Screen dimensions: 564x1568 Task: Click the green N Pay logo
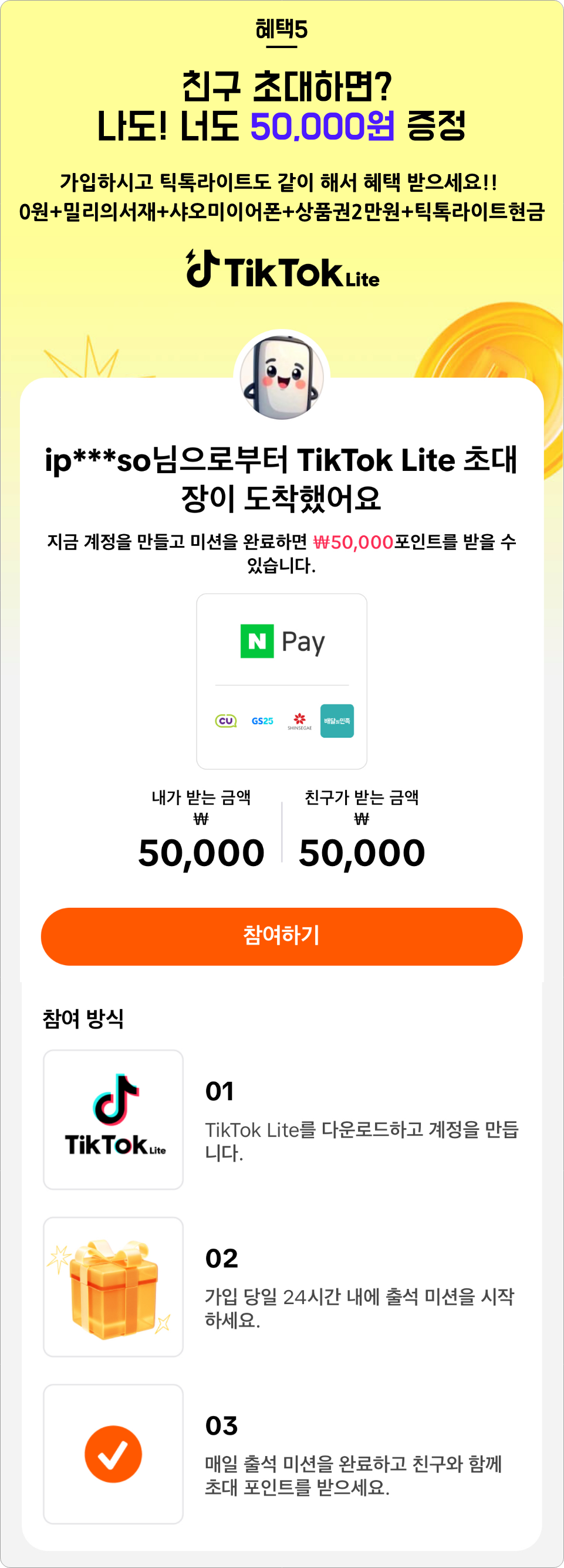(282, 641)
